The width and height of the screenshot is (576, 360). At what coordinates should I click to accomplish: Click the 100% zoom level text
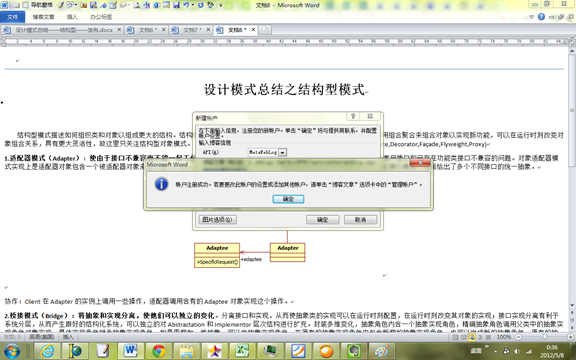click(504, 337)
